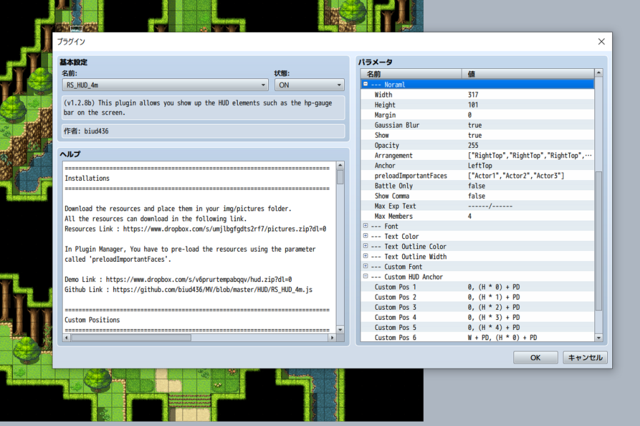The image size is (640, 426).
Task: Click the plugin description text box
Action: [x=203, y=108]
